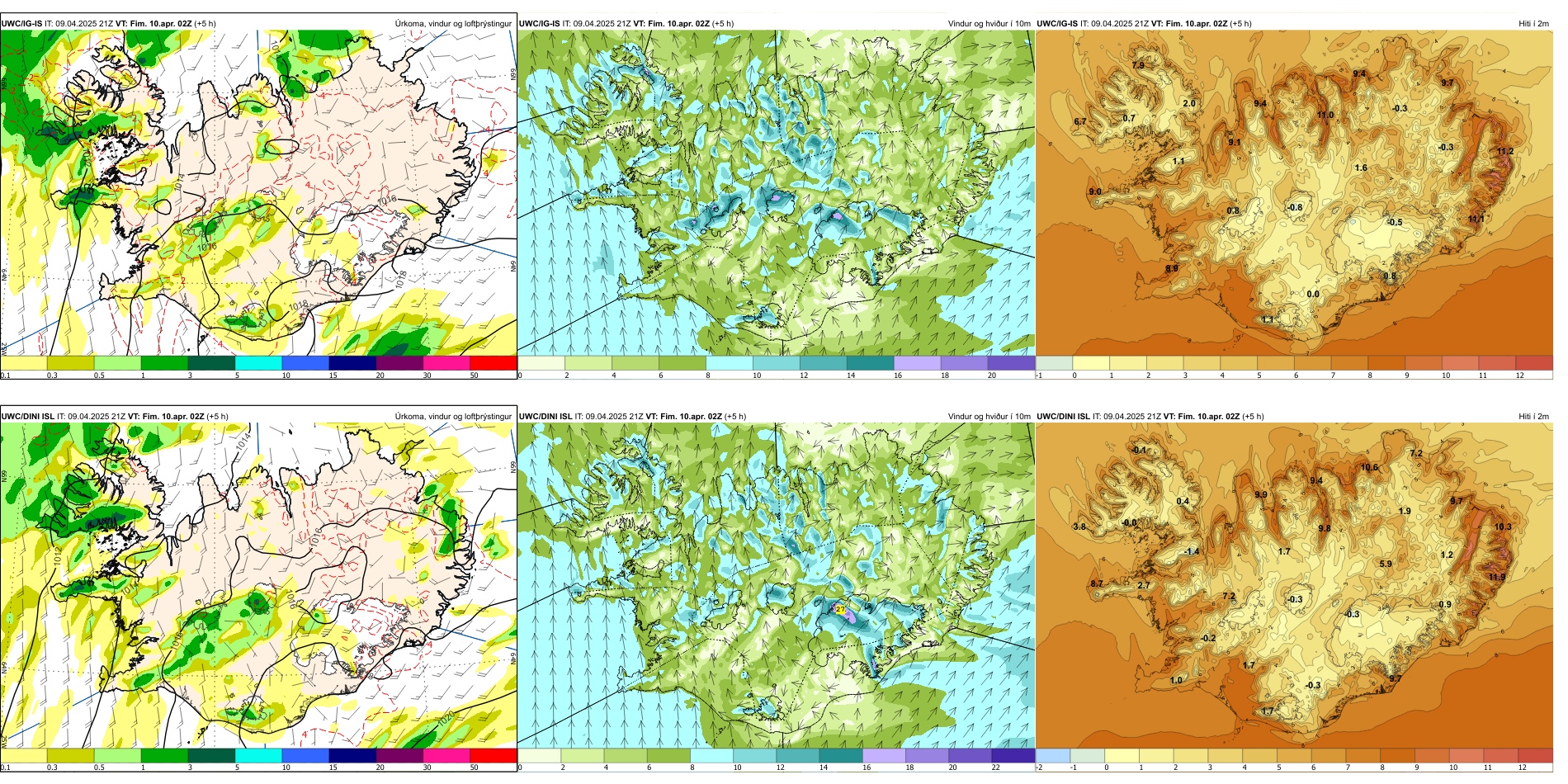Click 'UWC/IG-IS' header of top-left panel
Screen dimensions: 1568x784
[x=21, y=24]
